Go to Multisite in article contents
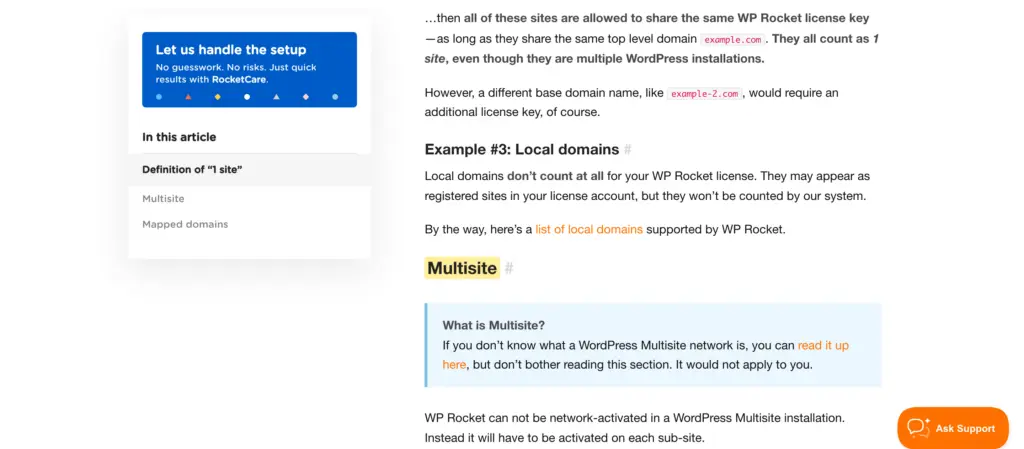1024x449 pixels. point(163,198)
